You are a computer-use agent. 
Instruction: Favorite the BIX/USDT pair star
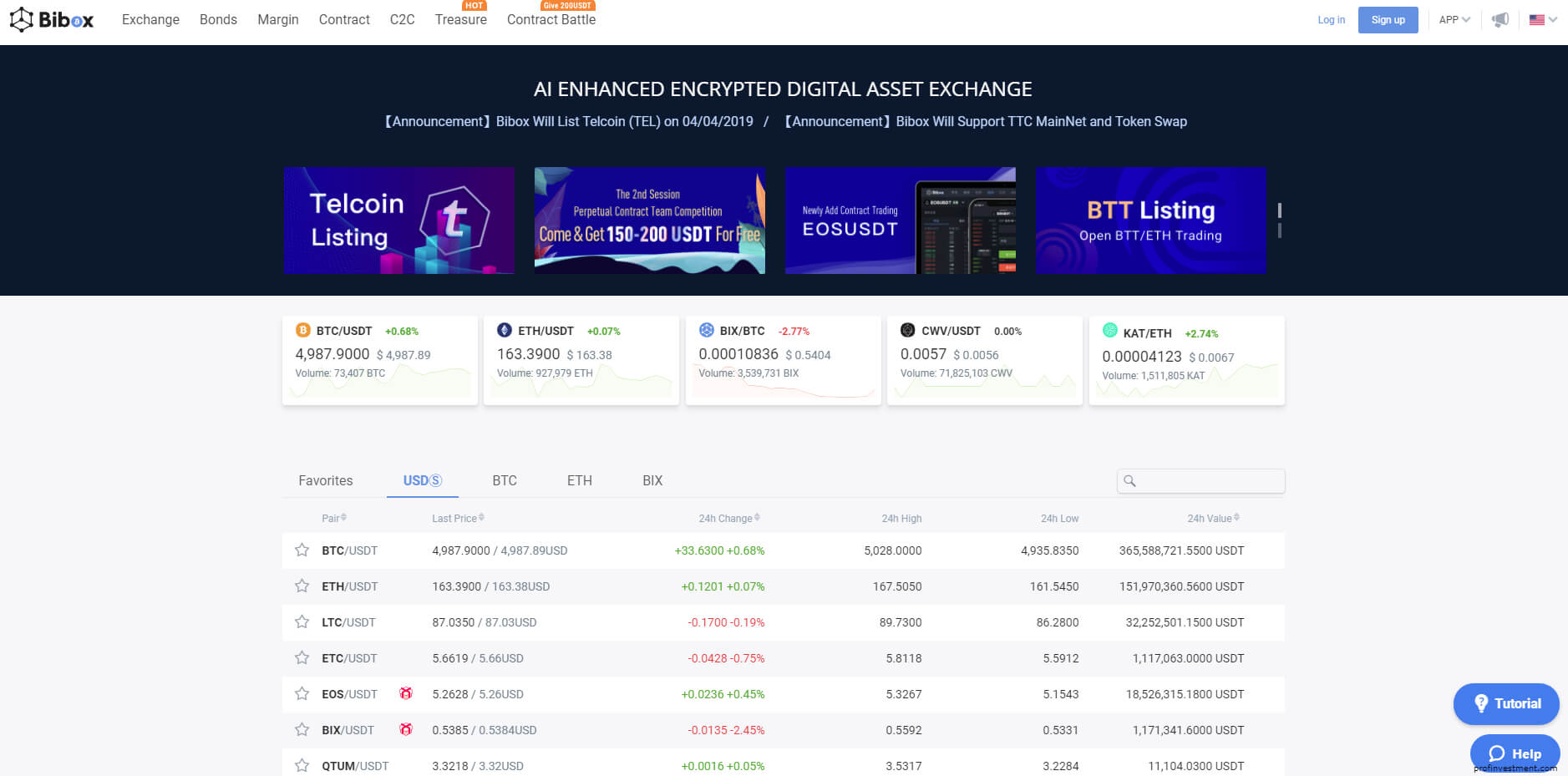(302, 729)
